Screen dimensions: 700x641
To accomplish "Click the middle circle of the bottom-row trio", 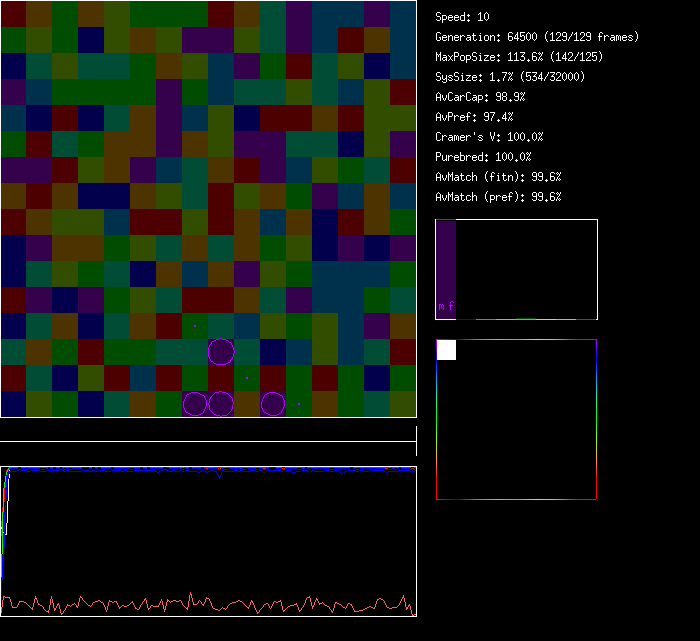I will (221, 404).
